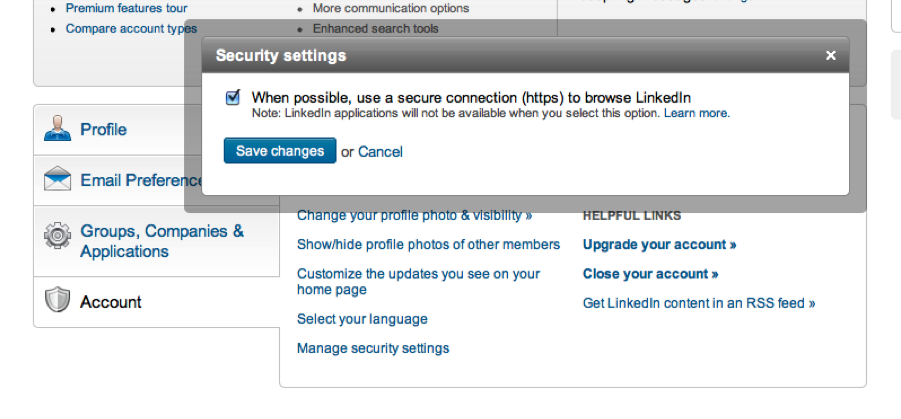Open Change your profile photo & visibility
Viewport: 901px width, 419px height.
414,215
